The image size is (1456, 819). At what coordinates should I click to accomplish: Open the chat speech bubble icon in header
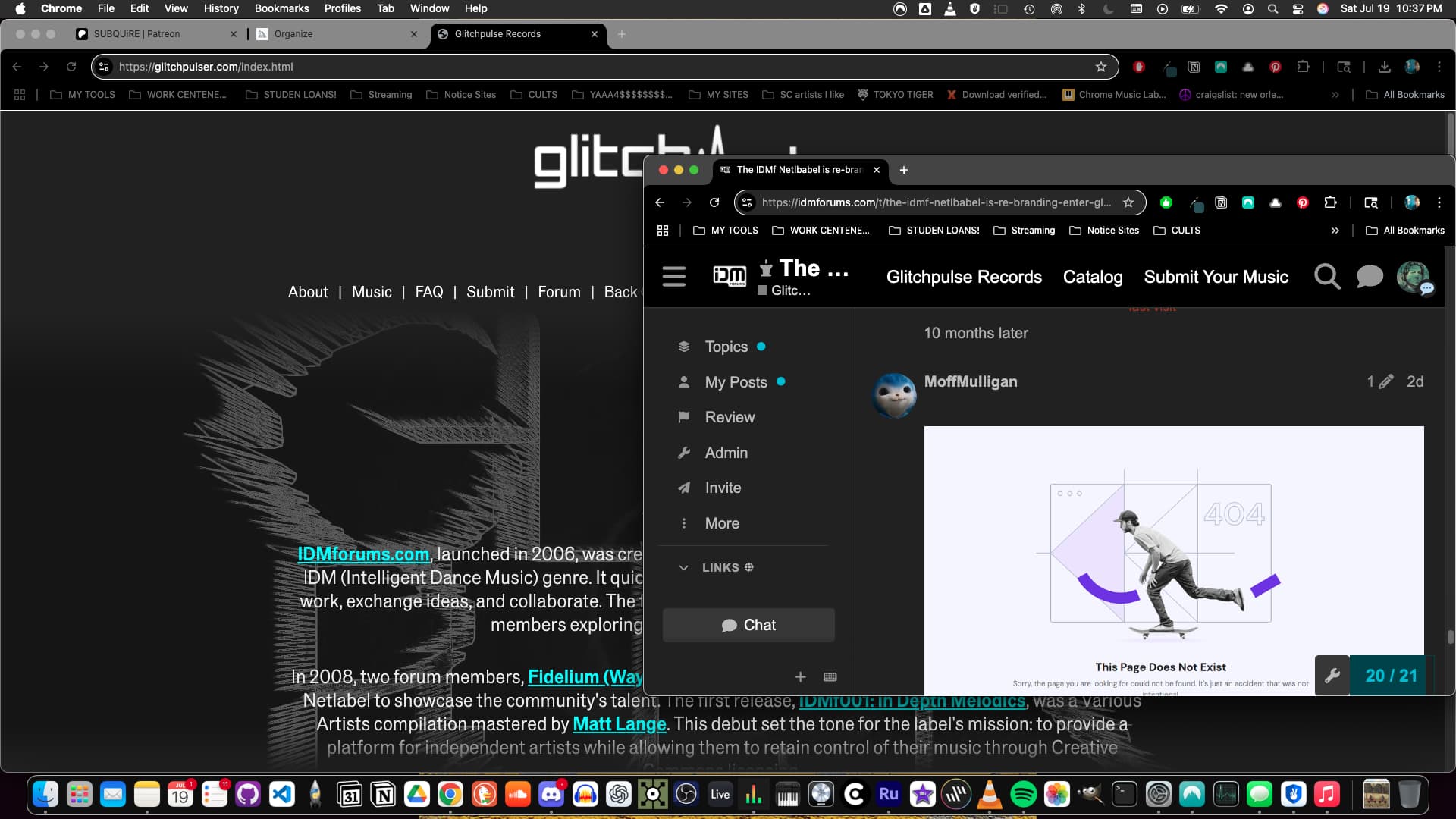click(x=1370, y=277)
